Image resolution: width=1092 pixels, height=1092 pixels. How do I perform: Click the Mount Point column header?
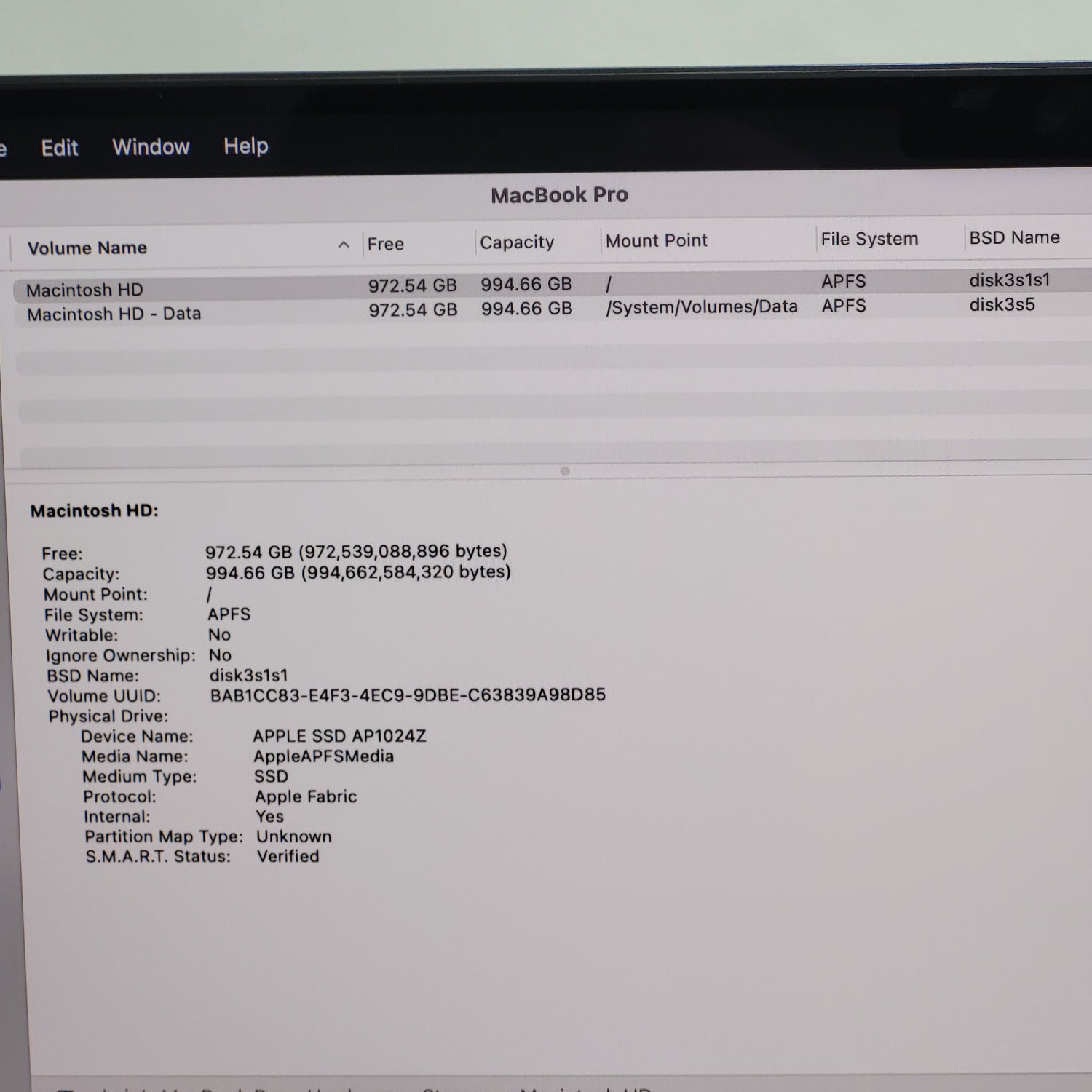(x=656, y=241)
